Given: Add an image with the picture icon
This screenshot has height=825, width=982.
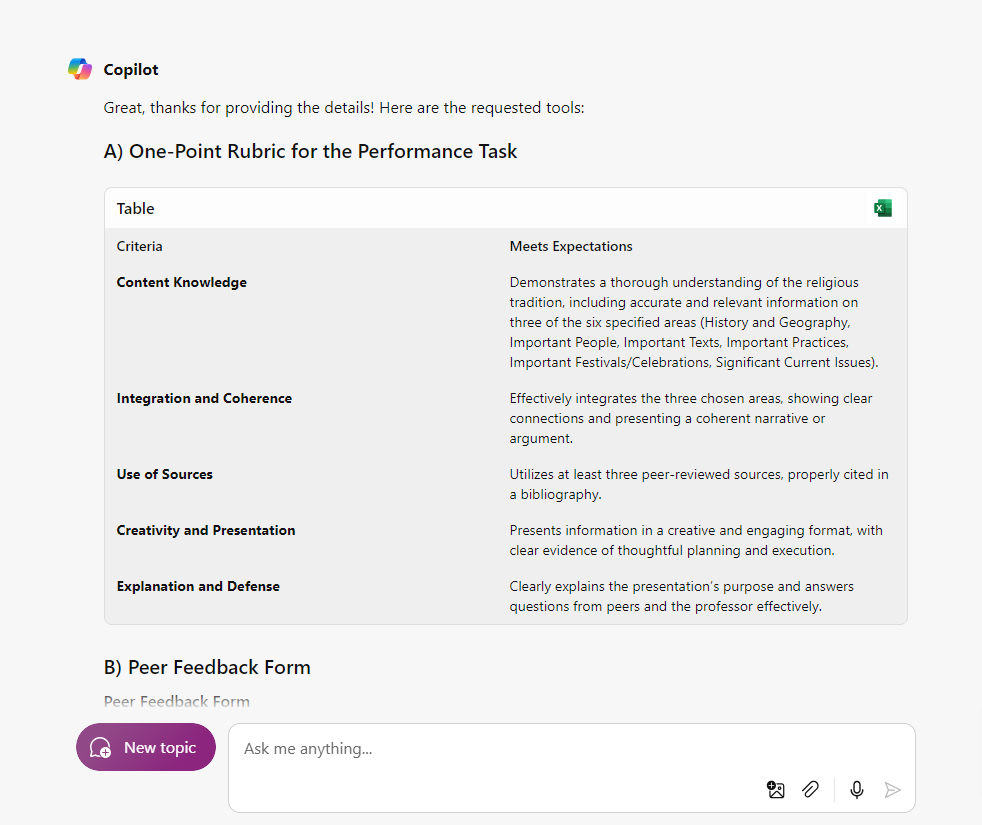Looking at the screenshot, I should click(775, 789).
